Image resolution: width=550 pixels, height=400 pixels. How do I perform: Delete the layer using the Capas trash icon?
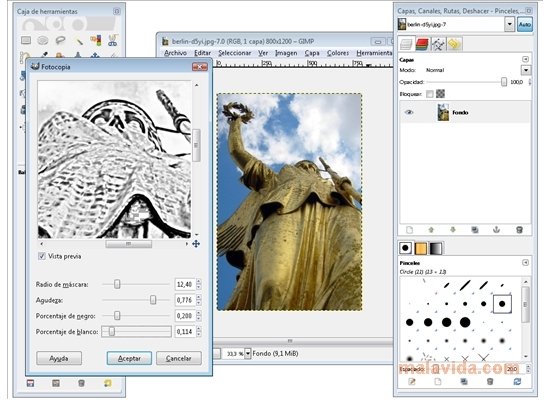pos(519,230)
